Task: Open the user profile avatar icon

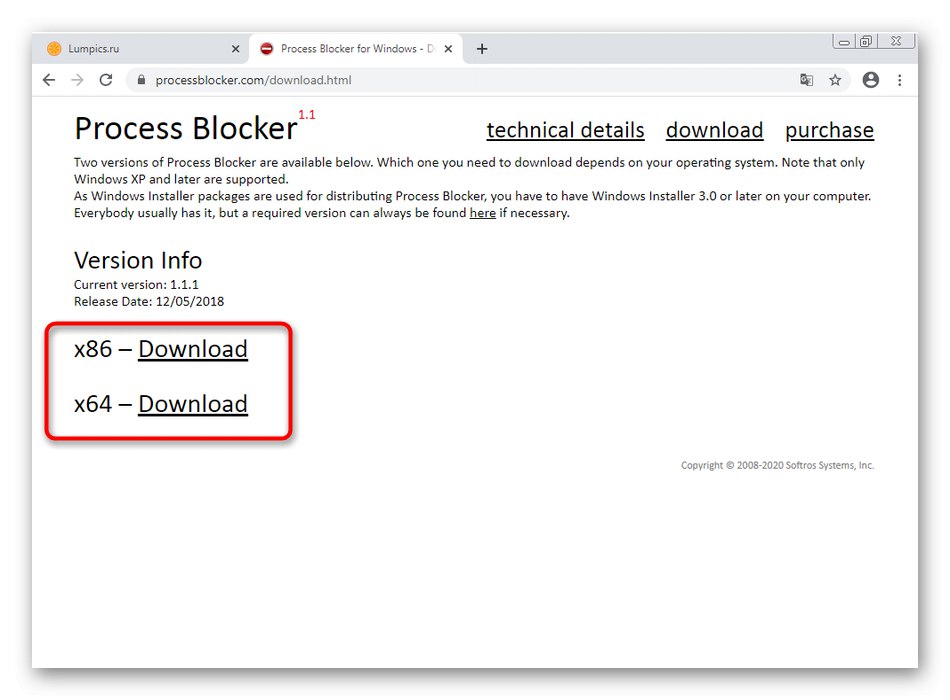Action: click(x=871, y=80)
